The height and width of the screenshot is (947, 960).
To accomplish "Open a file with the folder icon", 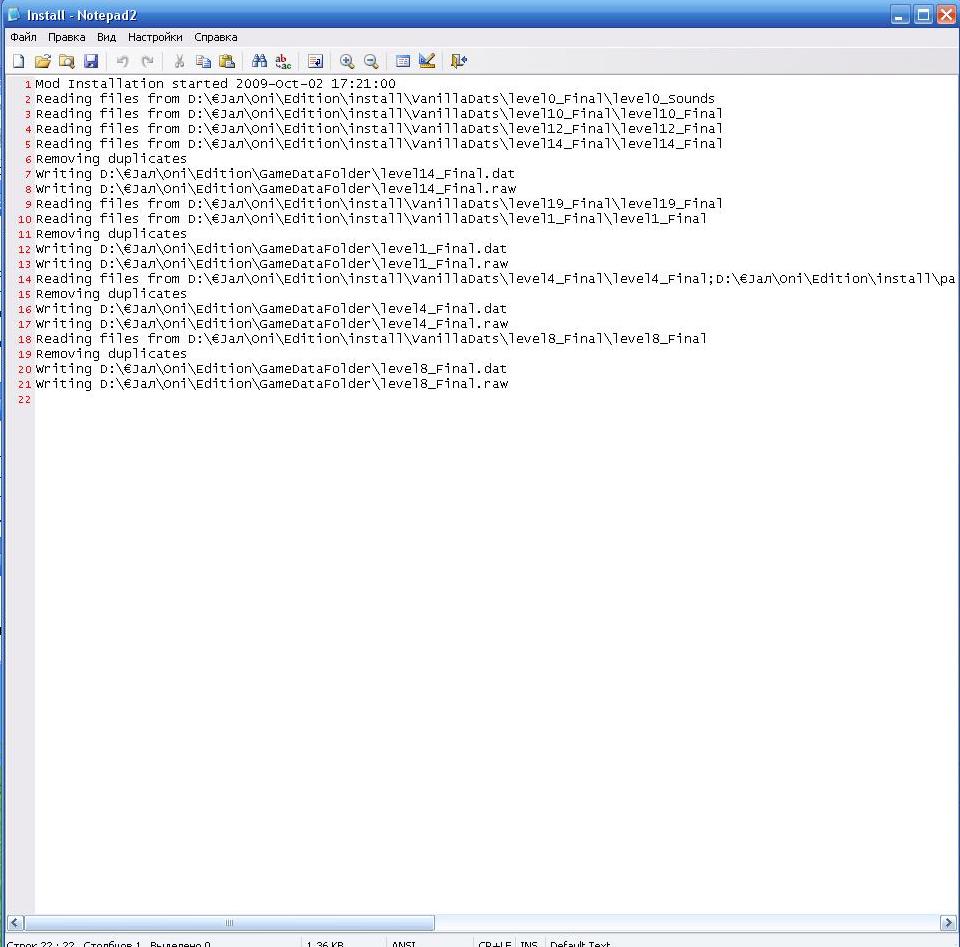I will point(42,61).
